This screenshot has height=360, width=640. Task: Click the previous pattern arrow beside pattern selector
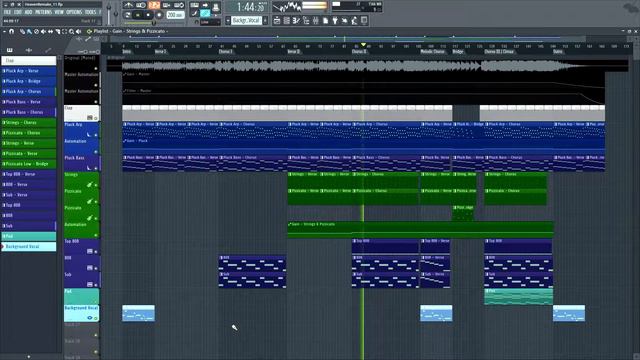pos(227,20)
